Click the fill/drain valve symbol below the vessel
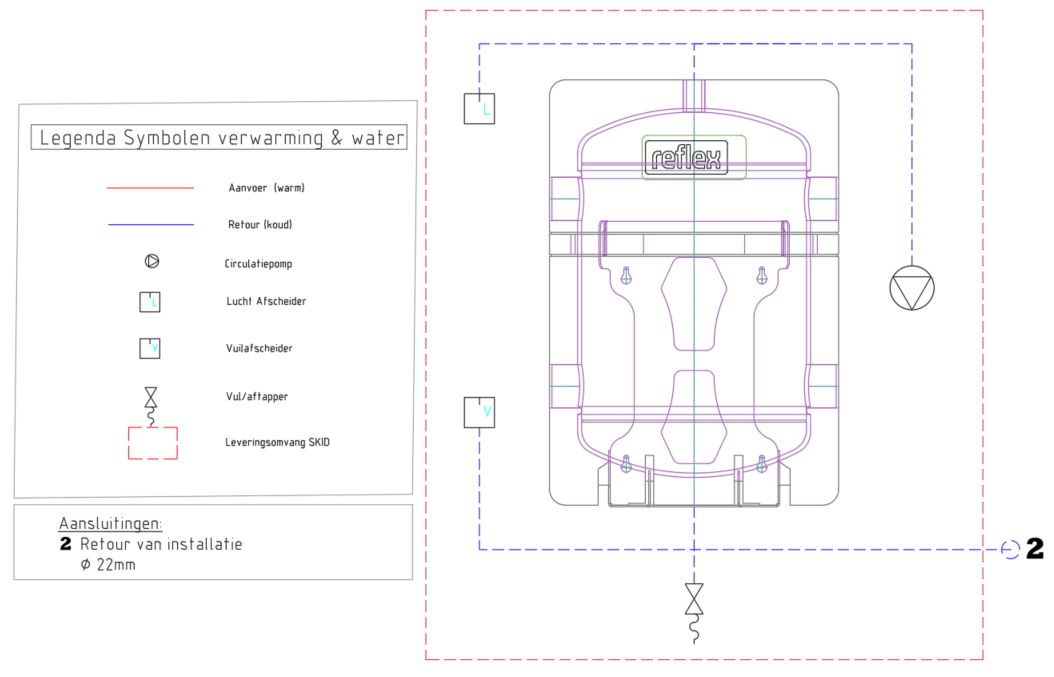This screenshot has width=1054, height=677. click(694, 612)
